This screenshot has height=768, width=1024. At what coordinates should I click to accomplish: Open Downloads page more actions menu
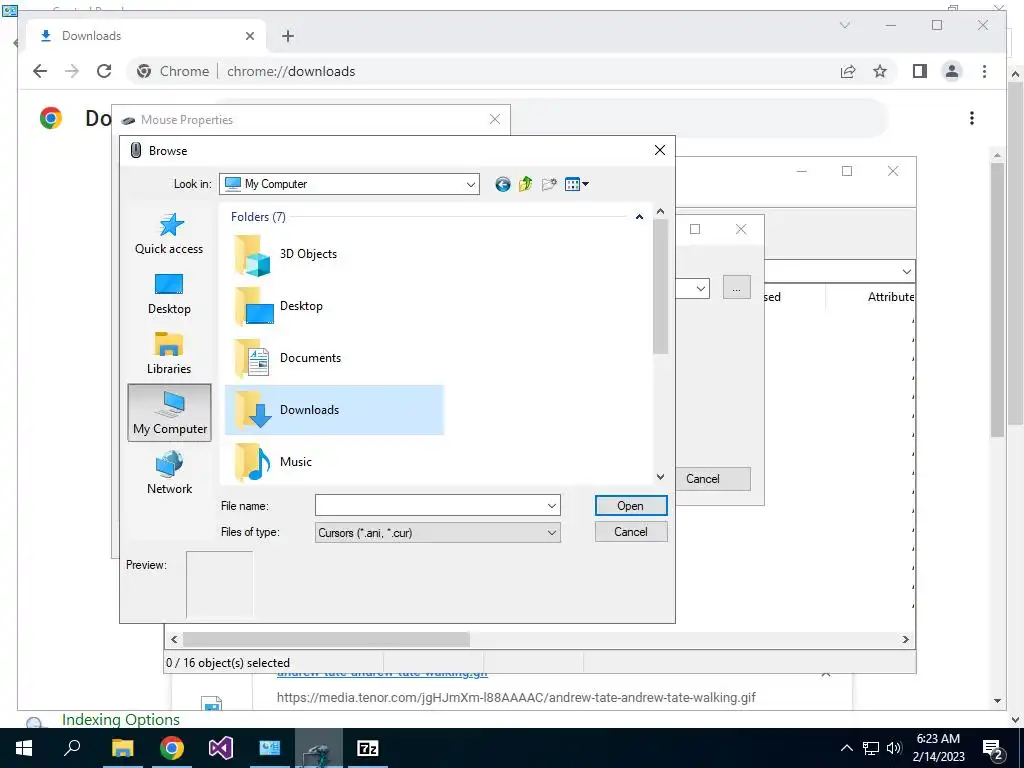click(972, 118)
